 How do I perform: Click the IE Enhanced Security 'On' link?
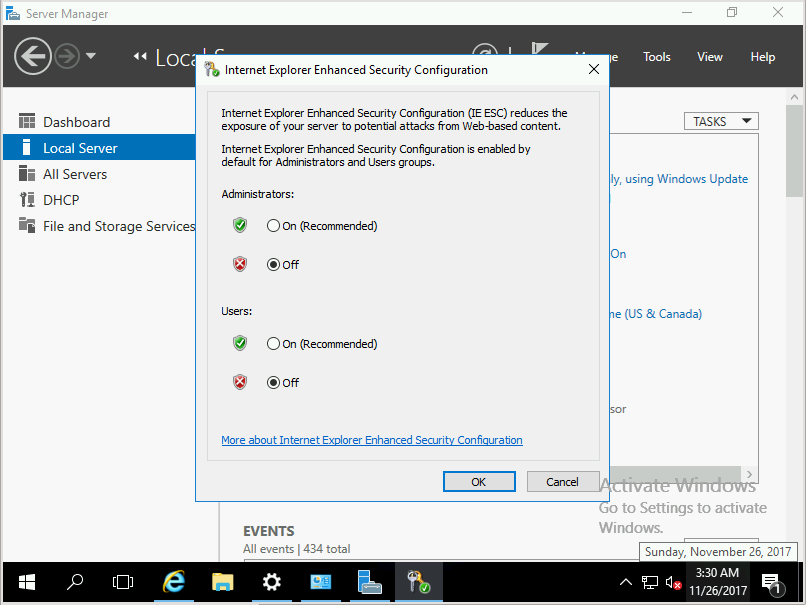click(618, 254)
